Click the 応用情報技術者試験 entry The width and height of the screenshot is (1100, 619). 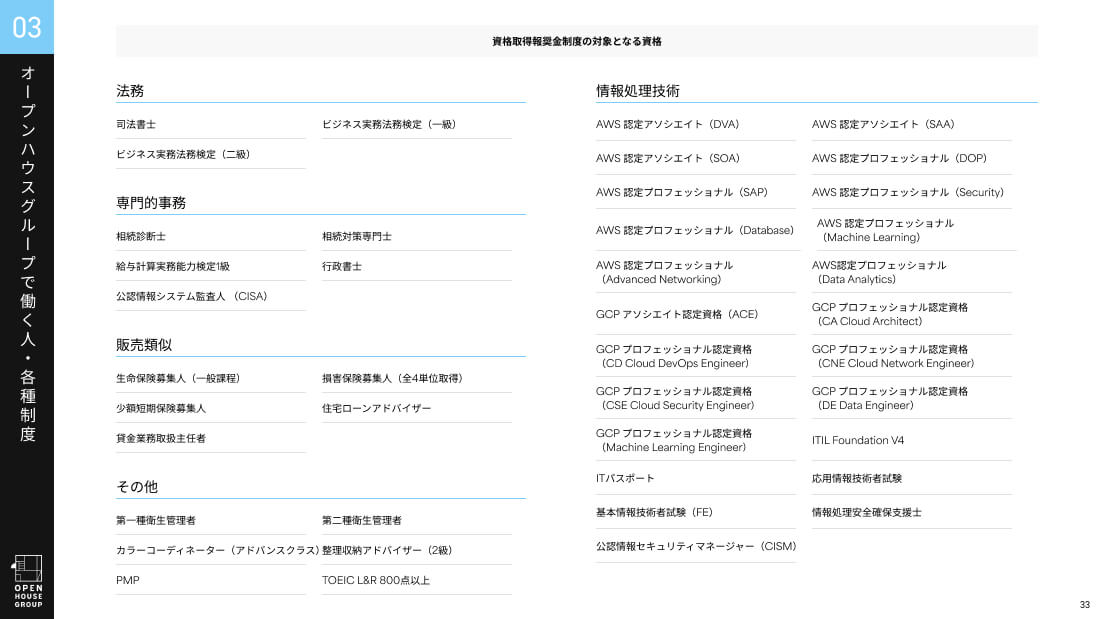(857, 479)
